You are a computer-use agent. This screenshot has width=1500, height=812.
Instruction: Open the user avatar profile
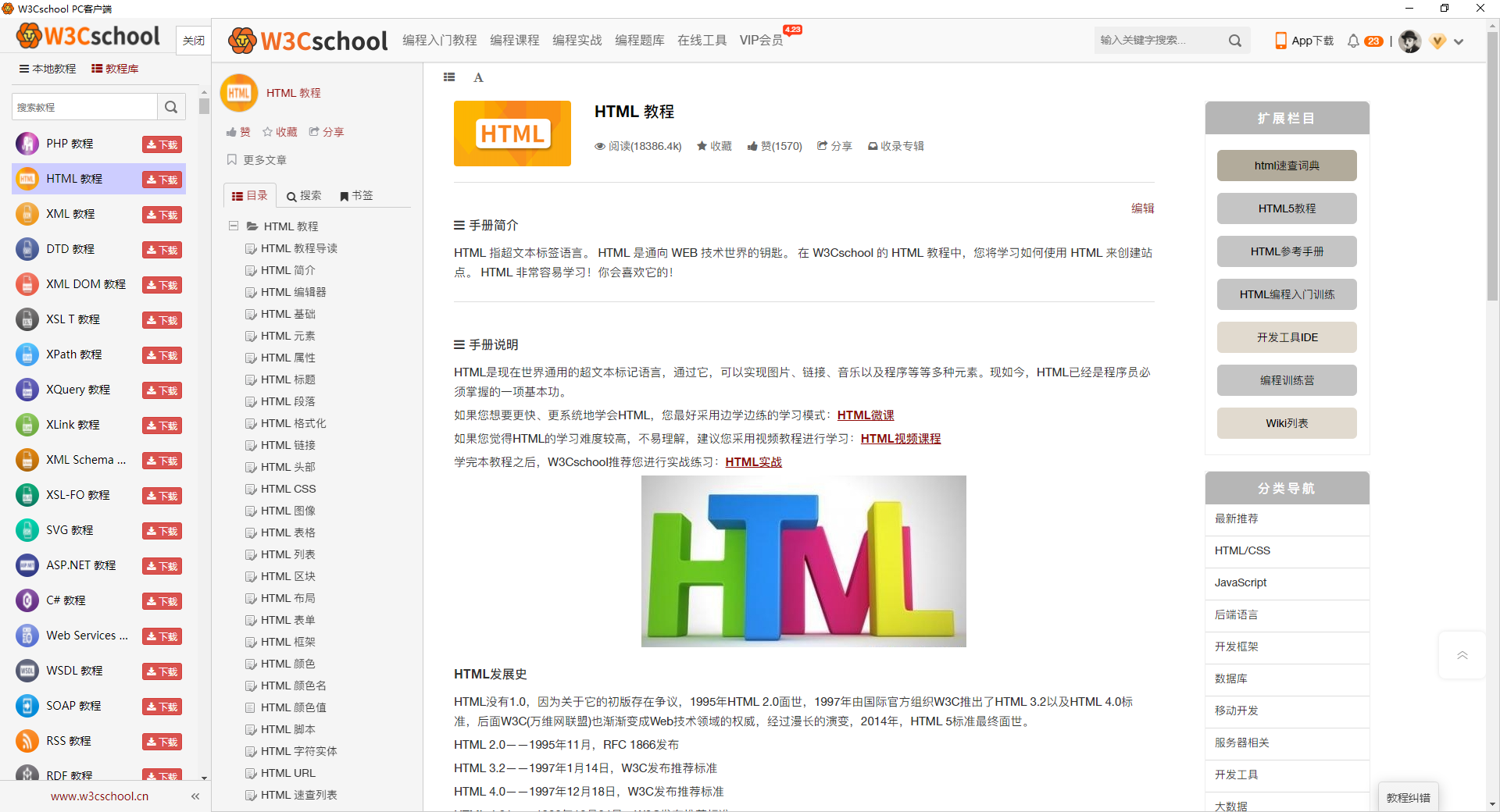(x=1409, y=41)
